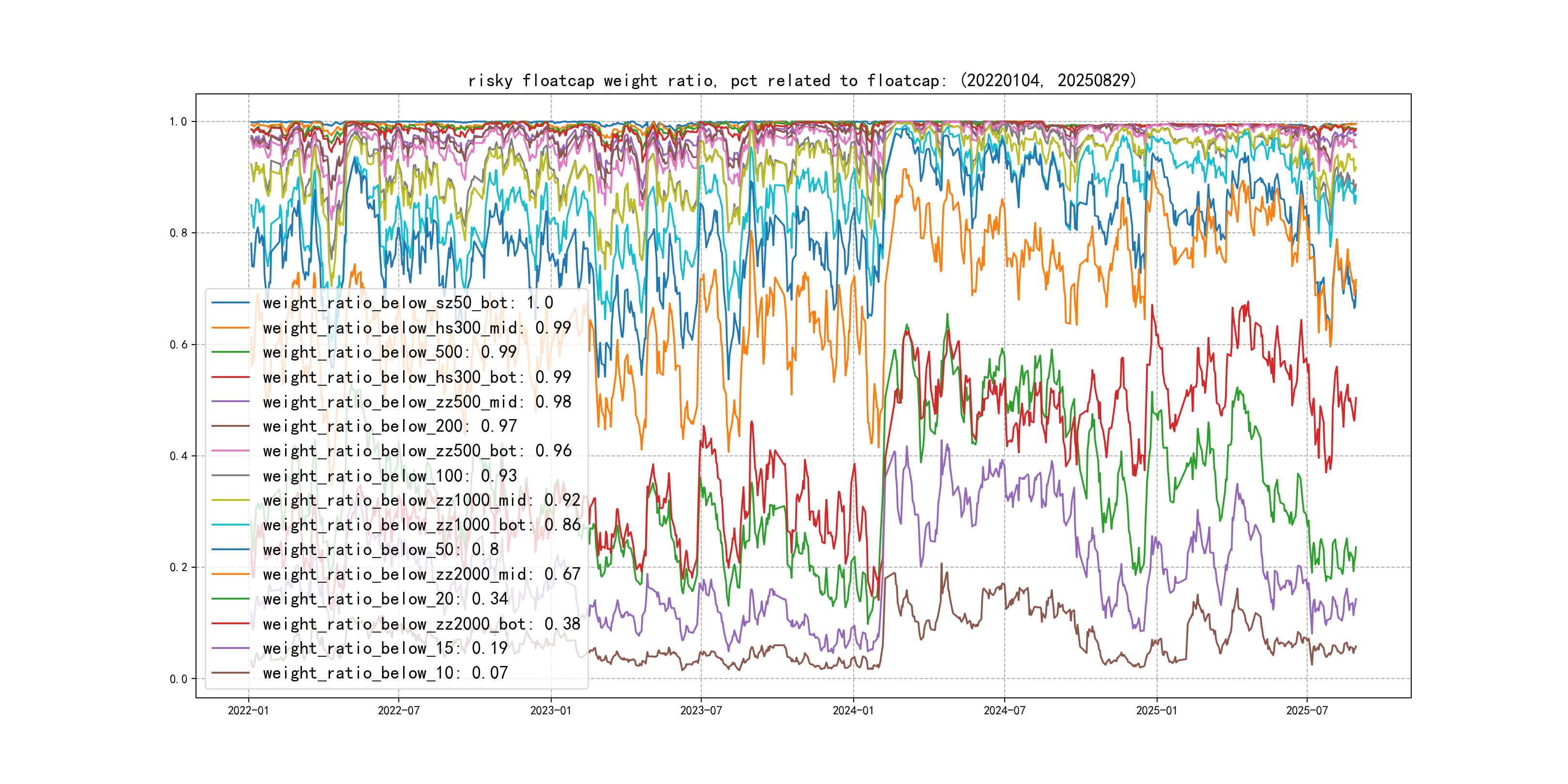Click gray line swatch for below_100
Screen dimensions: 1568x784
(x=230, y=475)
